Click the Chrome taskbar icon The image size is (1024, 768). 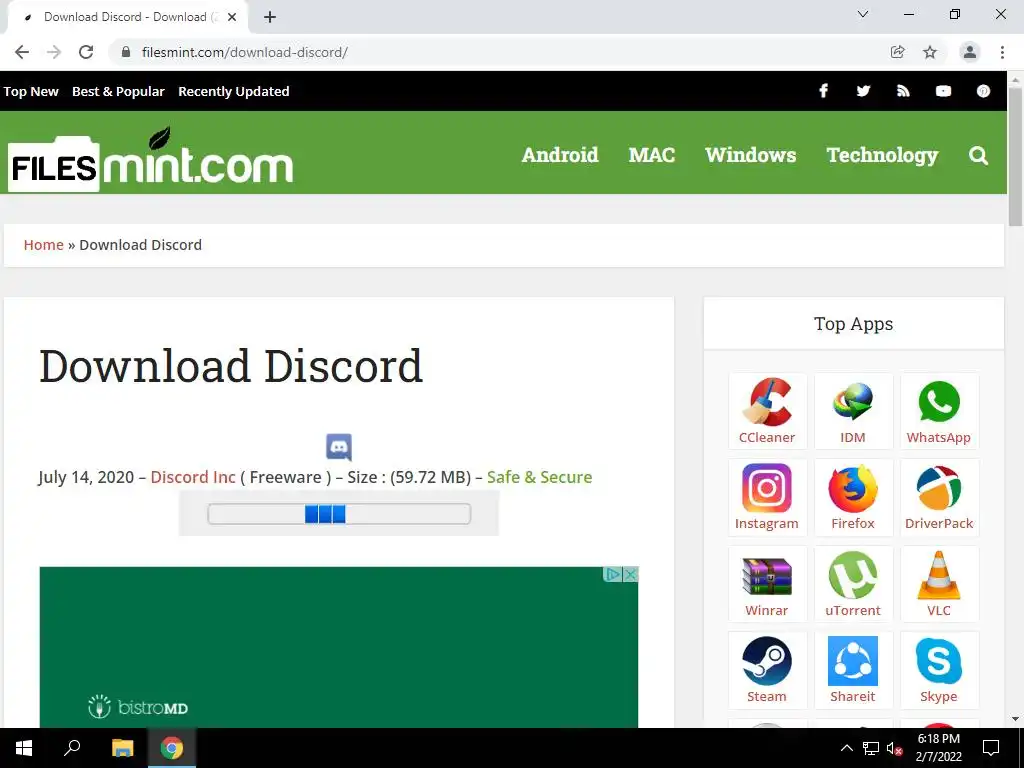click(x=172, y=748)
